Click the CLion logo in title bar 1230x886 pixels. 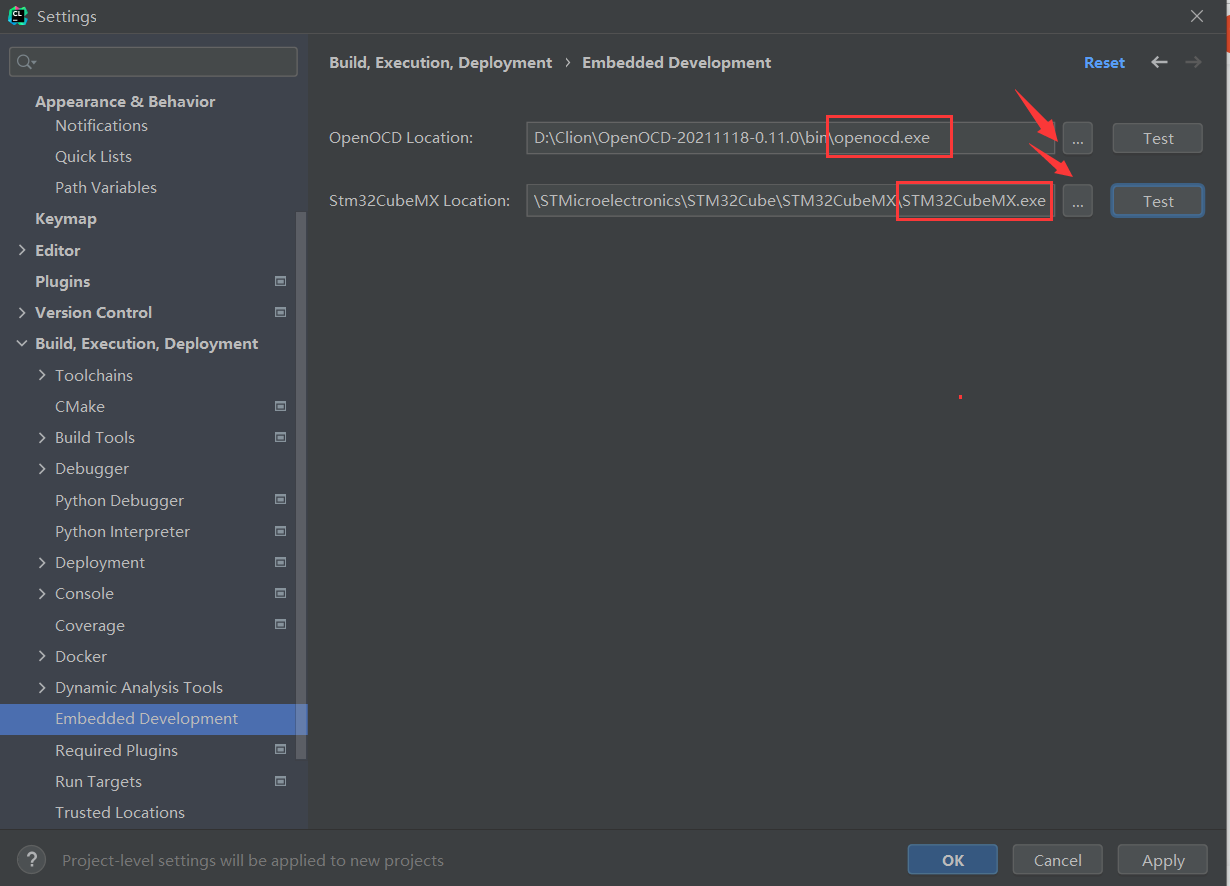point(17,16)
